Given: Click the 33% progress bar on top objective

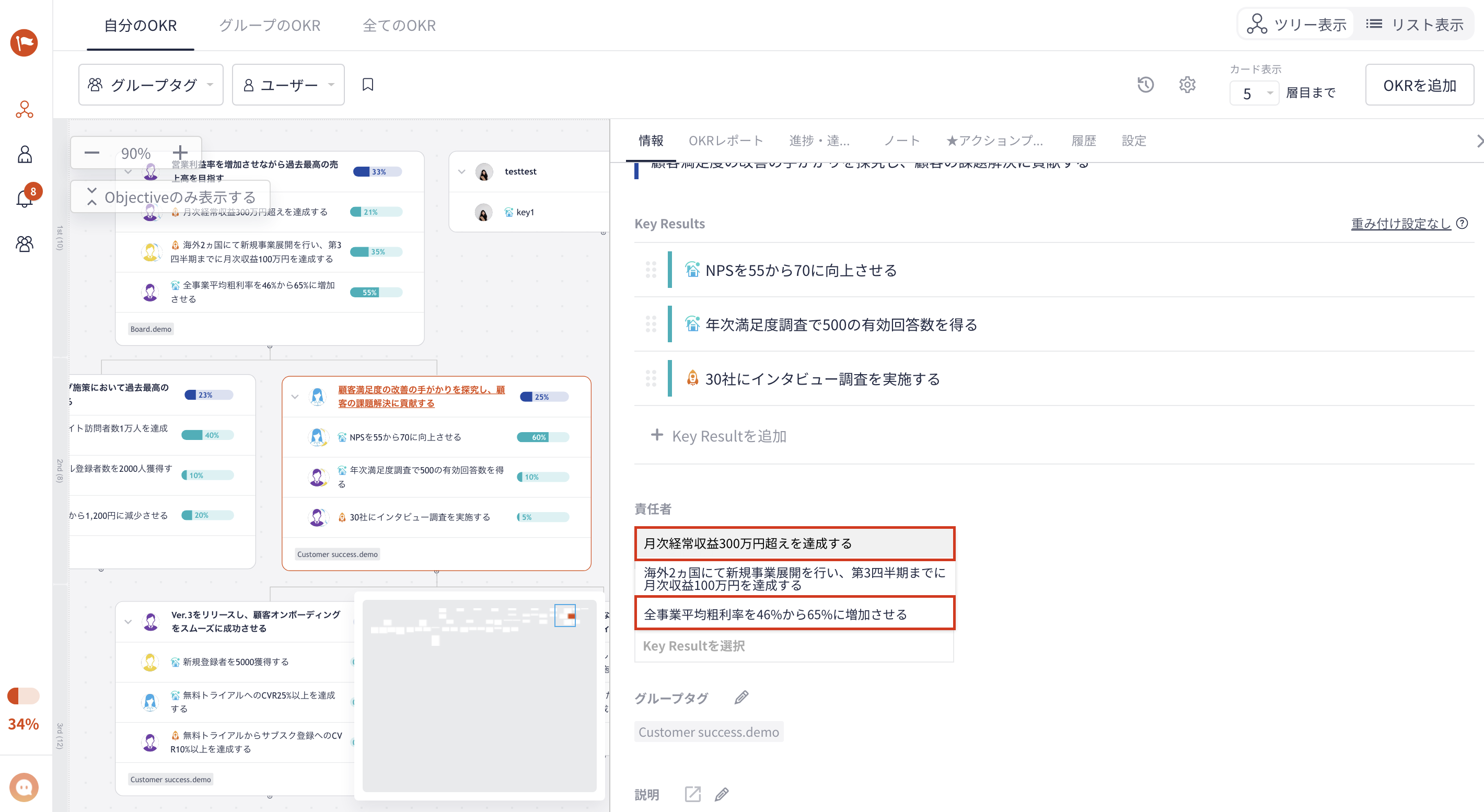Looking at the screenshot, I should point(377,171).
